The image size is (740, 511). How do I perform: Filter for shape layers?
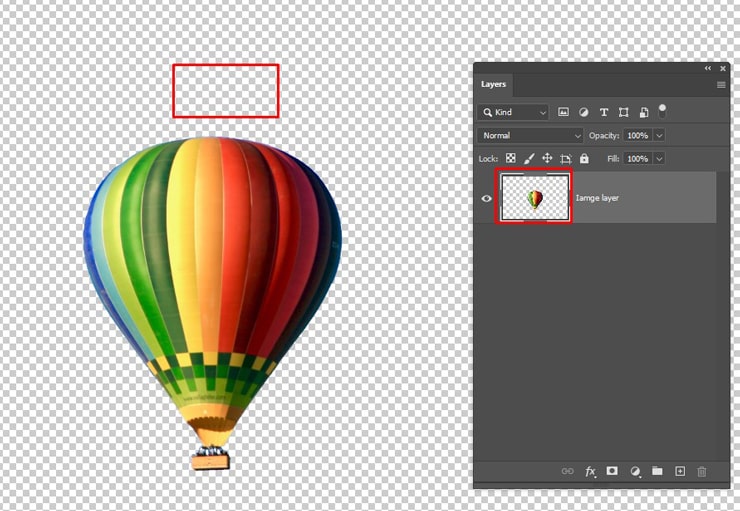point(623,112)
